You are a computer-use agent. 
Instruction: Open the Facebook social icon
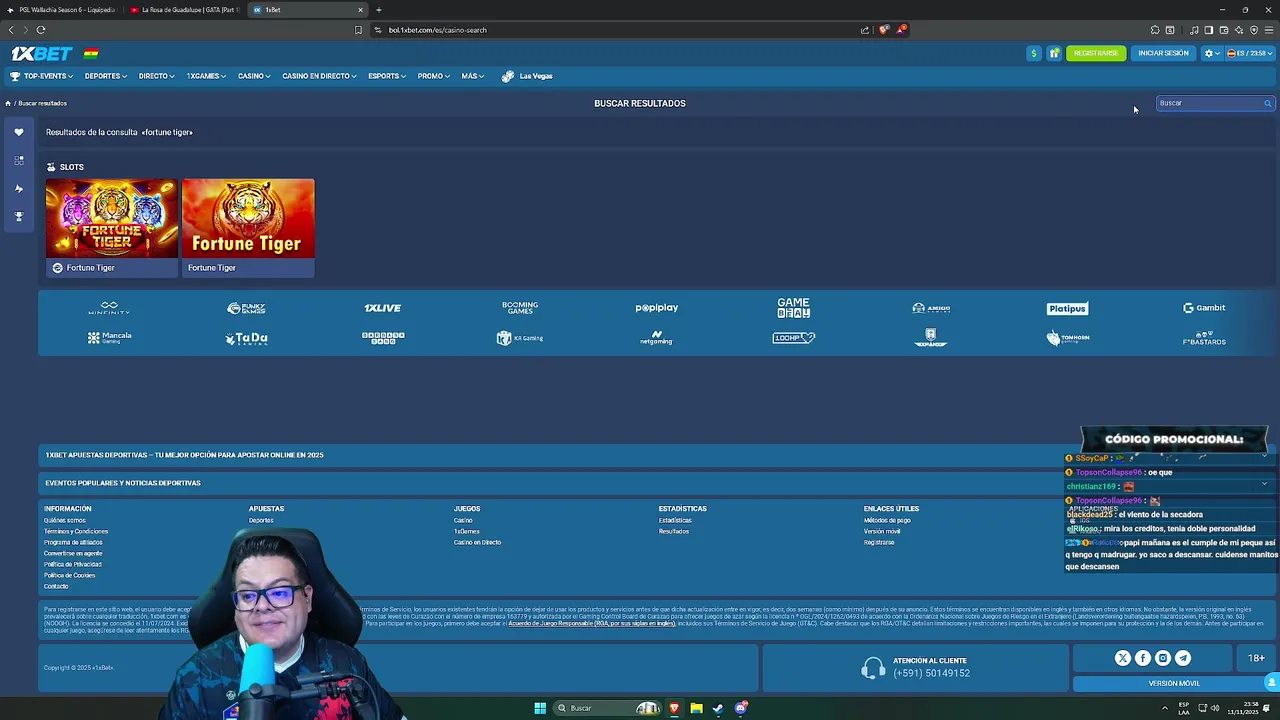click(1143, 658)
